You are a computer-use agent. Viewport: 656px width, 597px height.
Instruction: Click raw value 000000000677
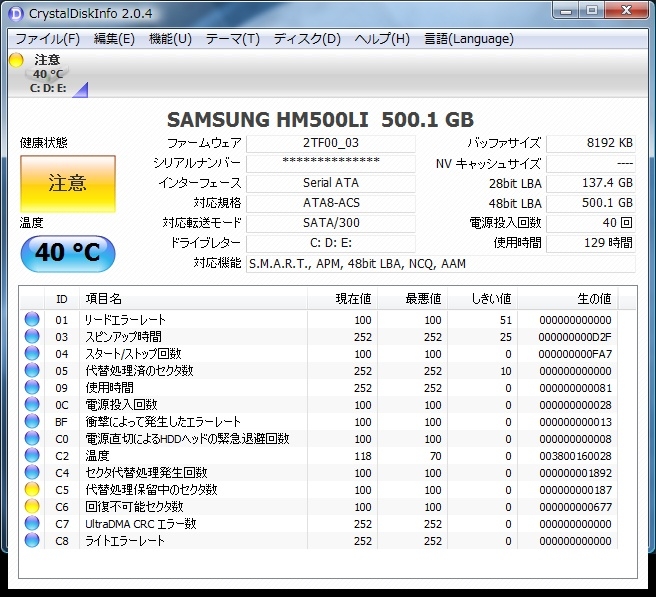pos(575,507)
